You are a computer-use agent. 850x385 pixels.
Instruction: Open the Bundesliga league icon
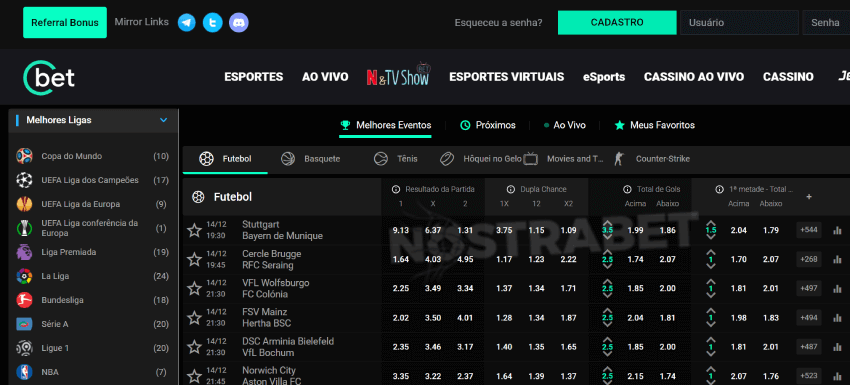point(24,300)
